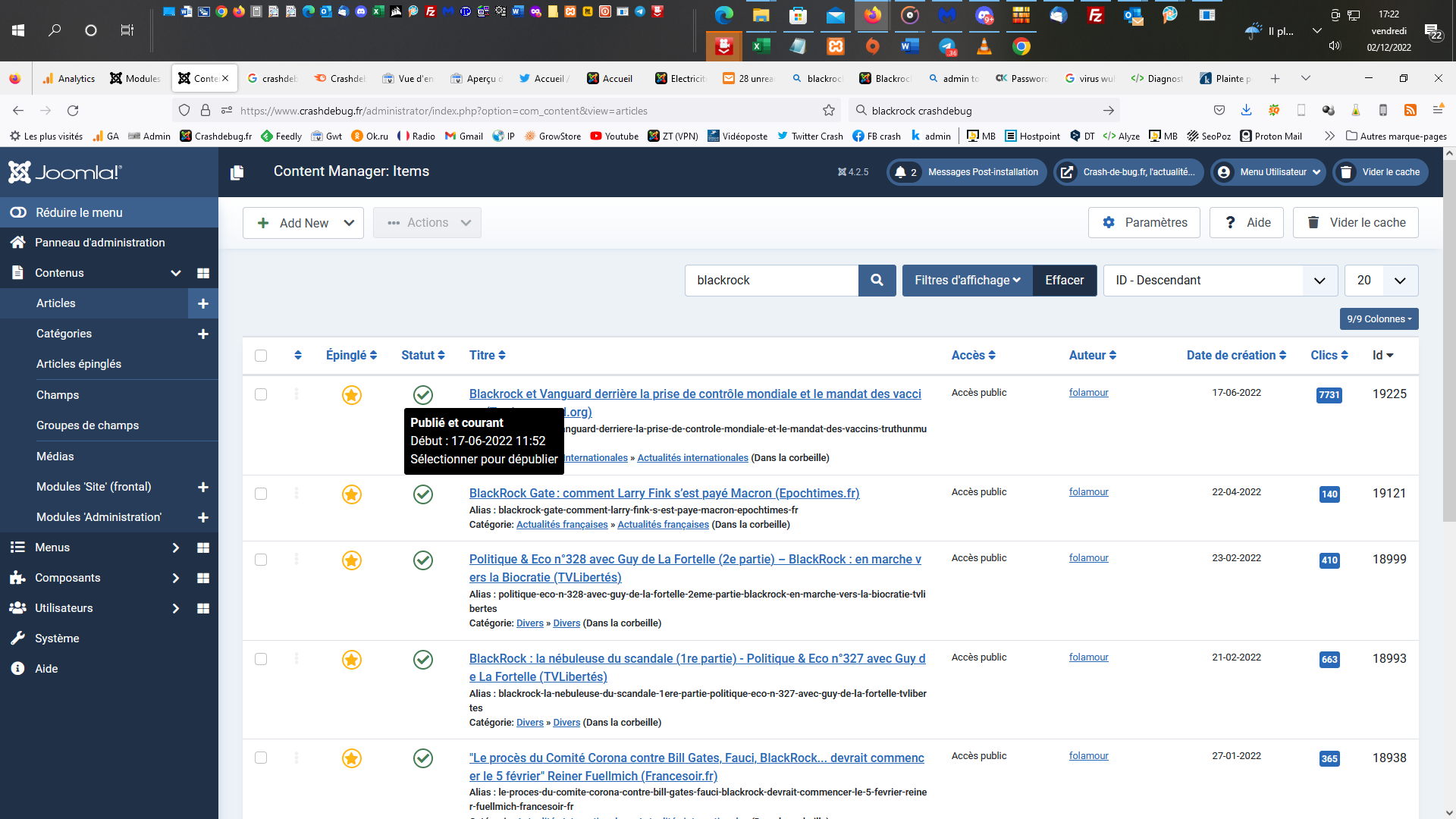This screenshot has height=819, width=1456.
Task: Expand the 9/9 Colonnes dropdown
Action: click(1379, 319)
